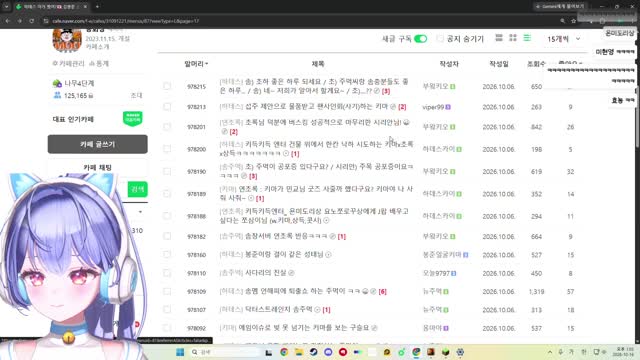
Task: Click the member count people icon
Action: pyautogui.click(x=57, y=95)
